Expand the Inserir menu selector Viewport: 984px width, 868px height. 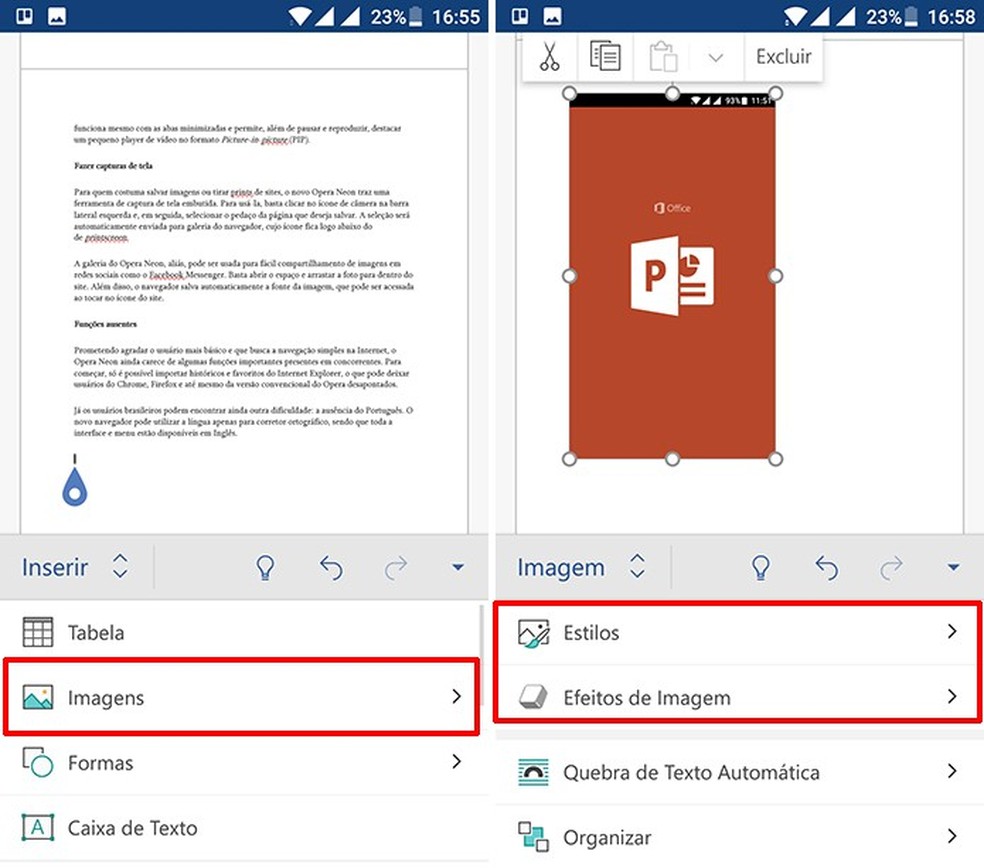click(x=77, y=567)
